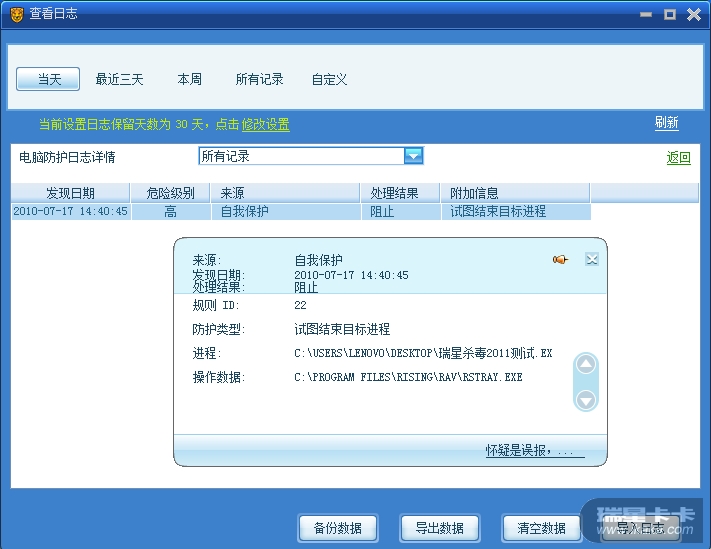Click the 自我保护 source cell in table

(x=286, y=212)
